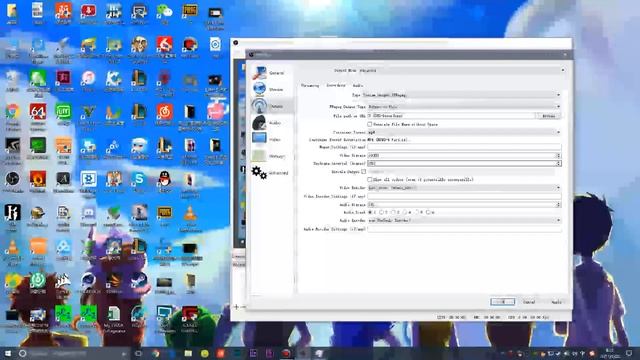Click Muxer Settings input field

click(464, 147)
